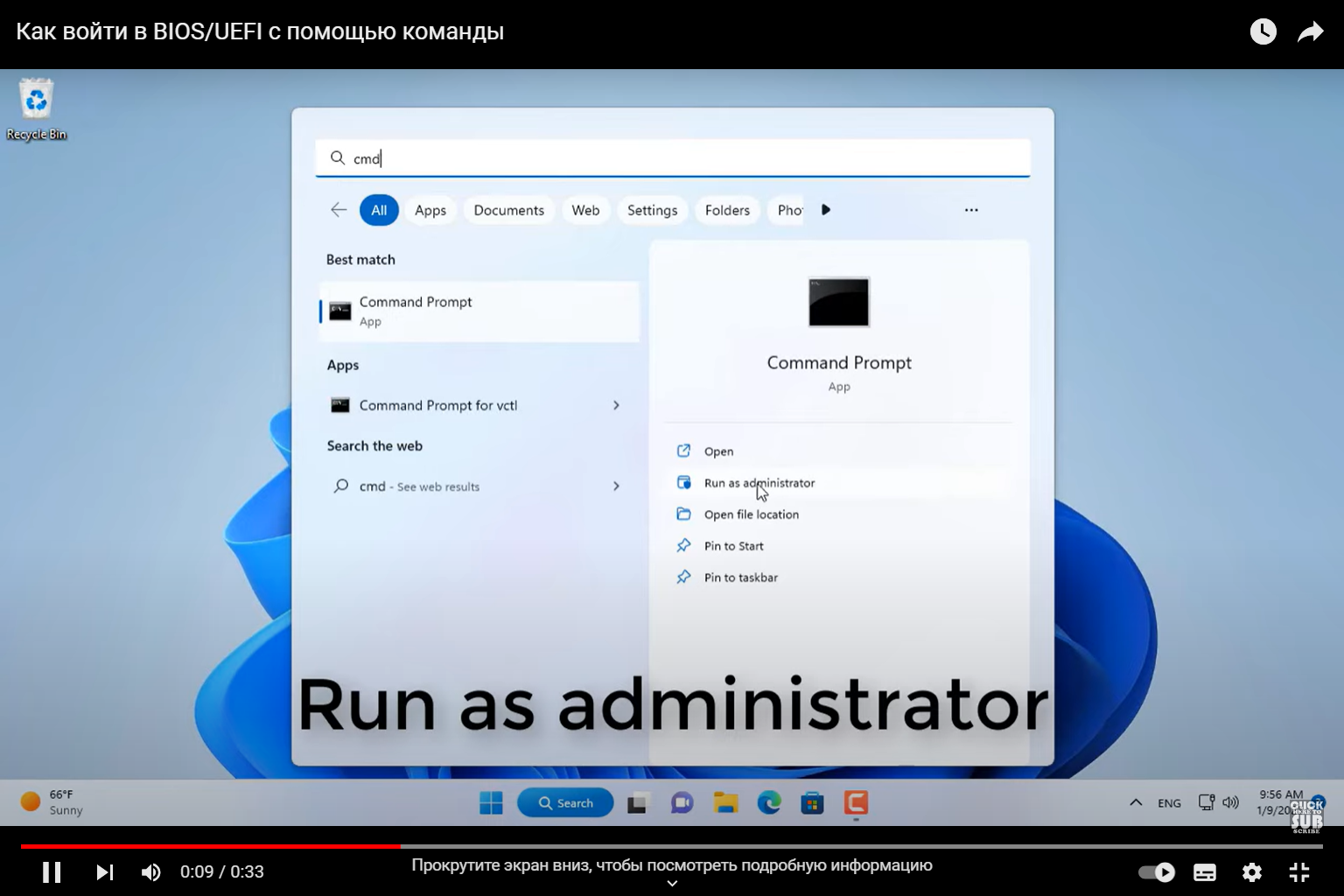The width and height of the screenshot is (1344, 896).
Task: Click the ENG language indicator
Action: 1169,803
